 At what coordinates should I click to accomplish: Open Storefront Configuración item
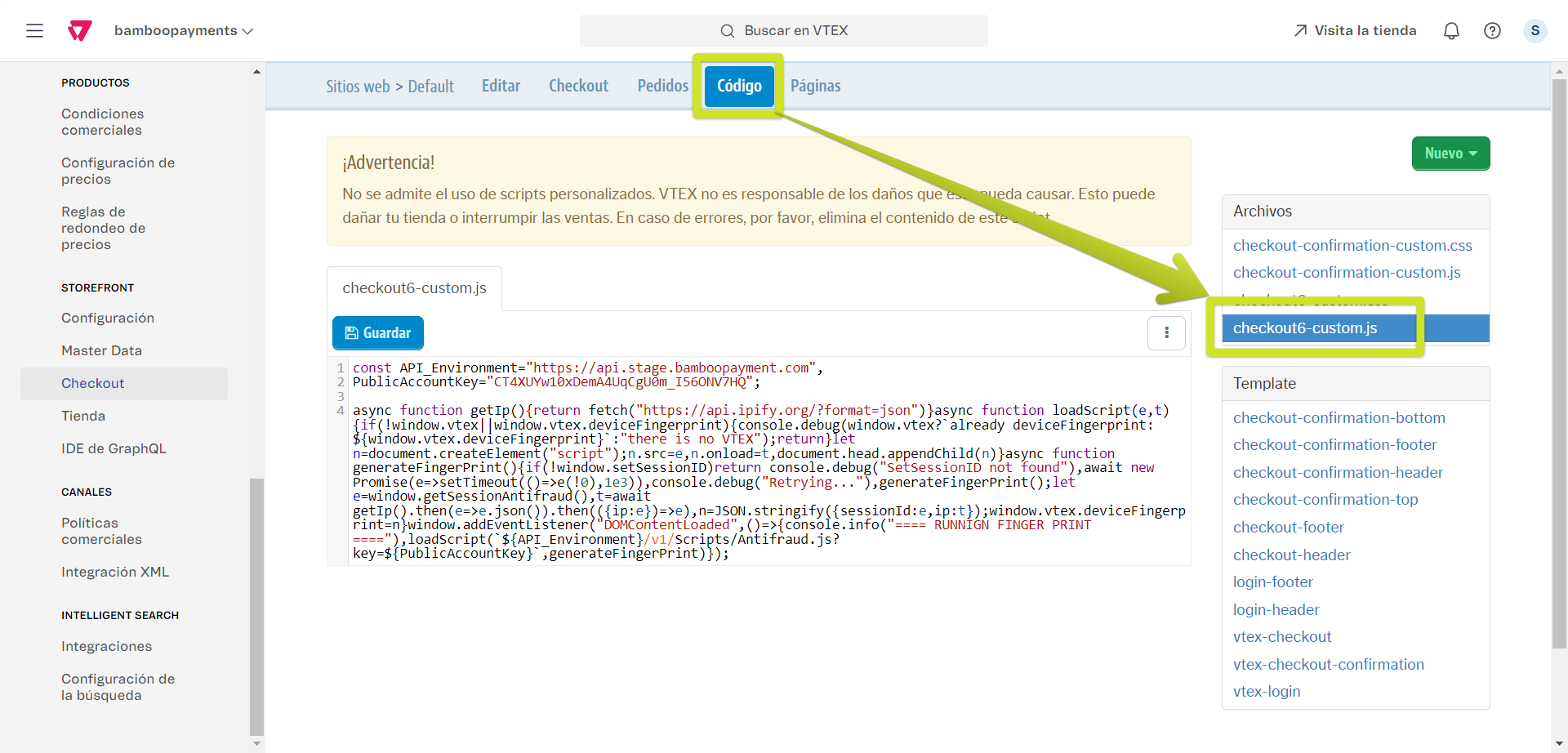point(108,318)
